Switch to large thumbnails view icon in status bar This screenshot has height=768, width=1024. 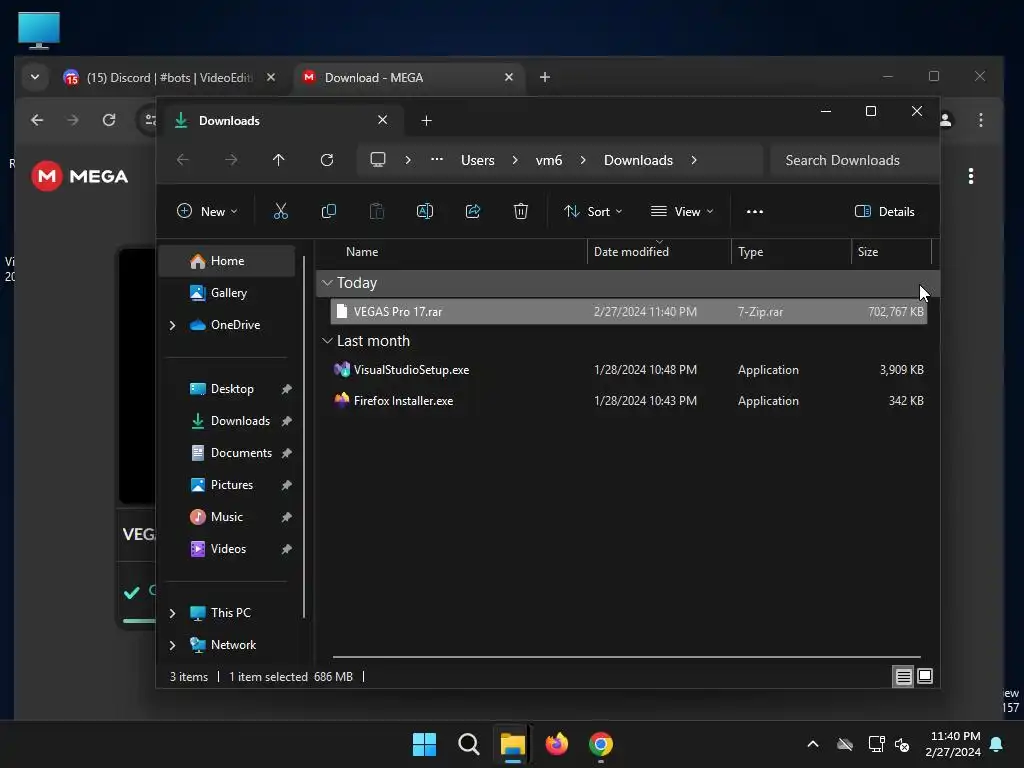click(x=925, y=676)
